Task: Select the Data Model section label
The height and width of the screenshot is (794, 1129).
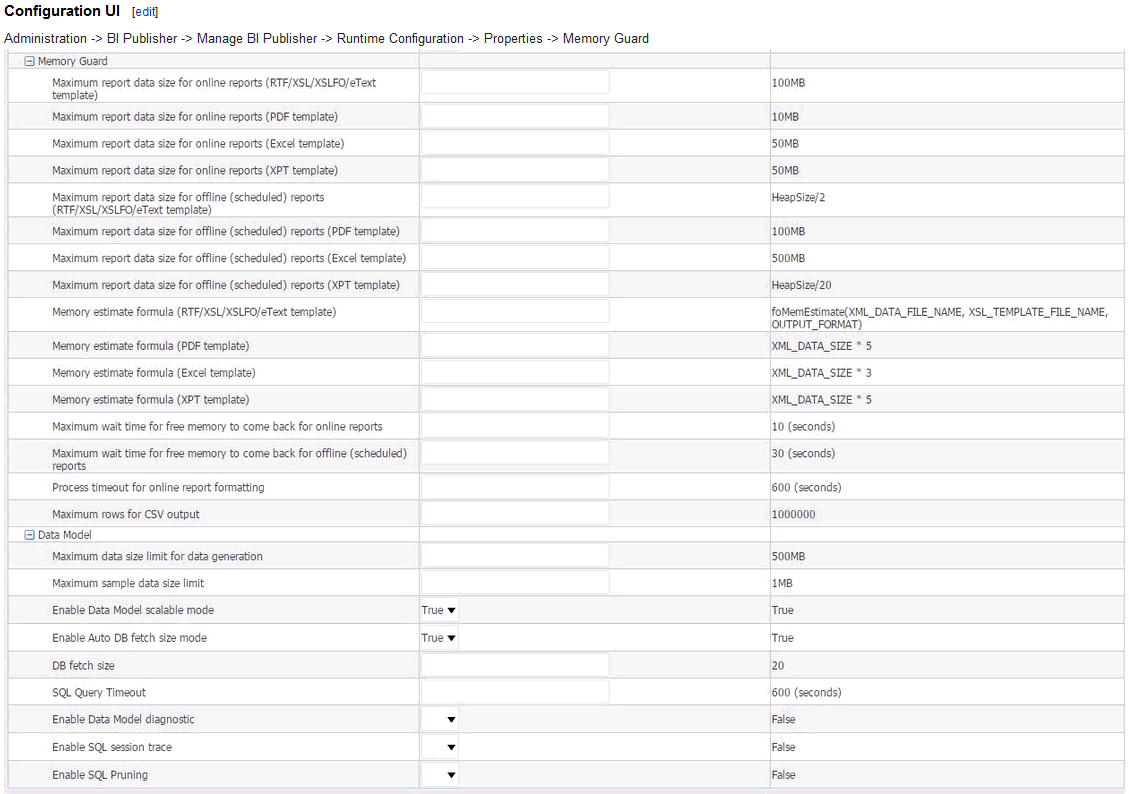Action: pyautogui.click(x=65, y=535)
